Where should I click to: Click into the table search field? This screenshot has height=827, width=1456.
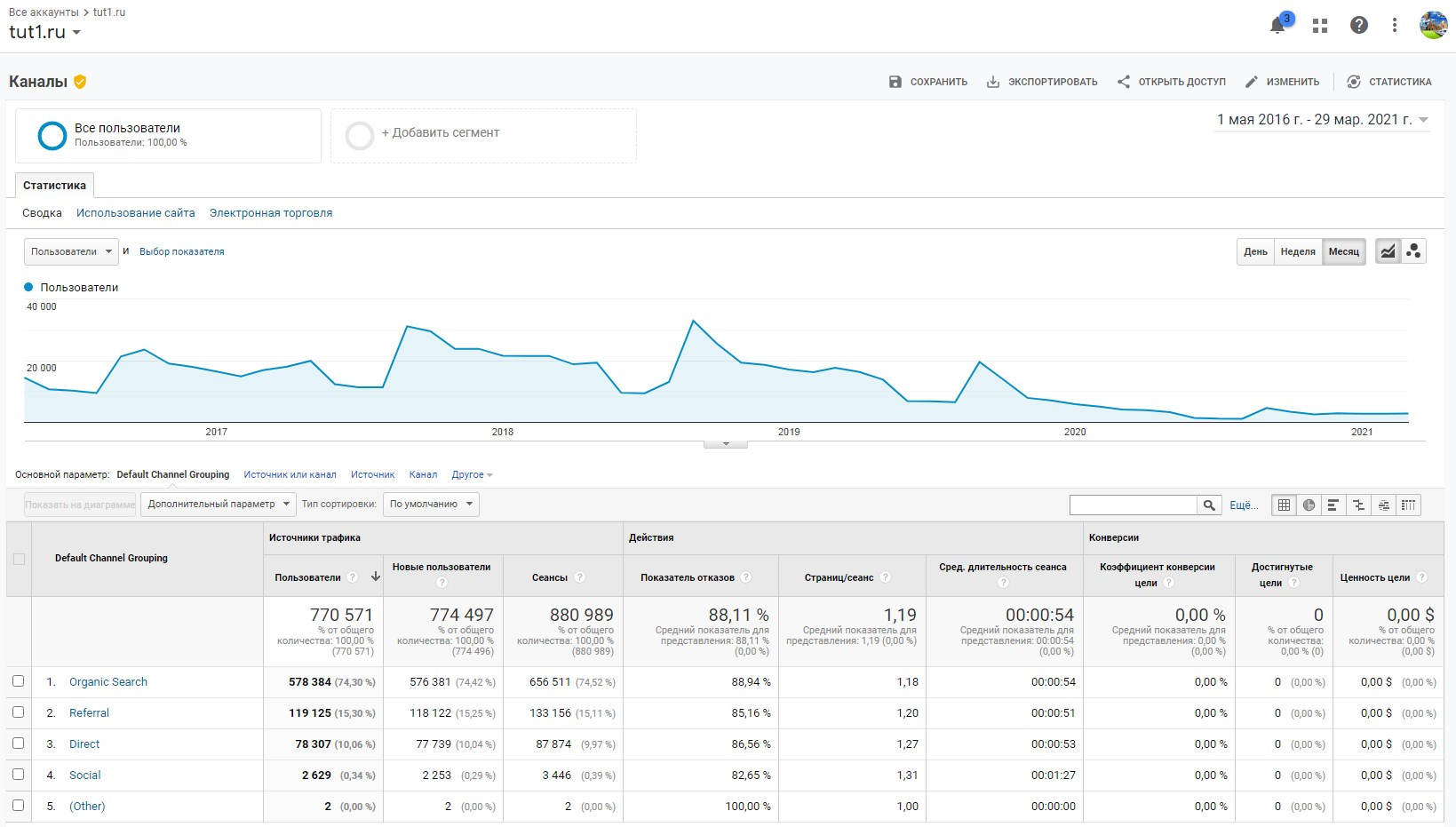pyautogui.click(x=1133, y=505)
